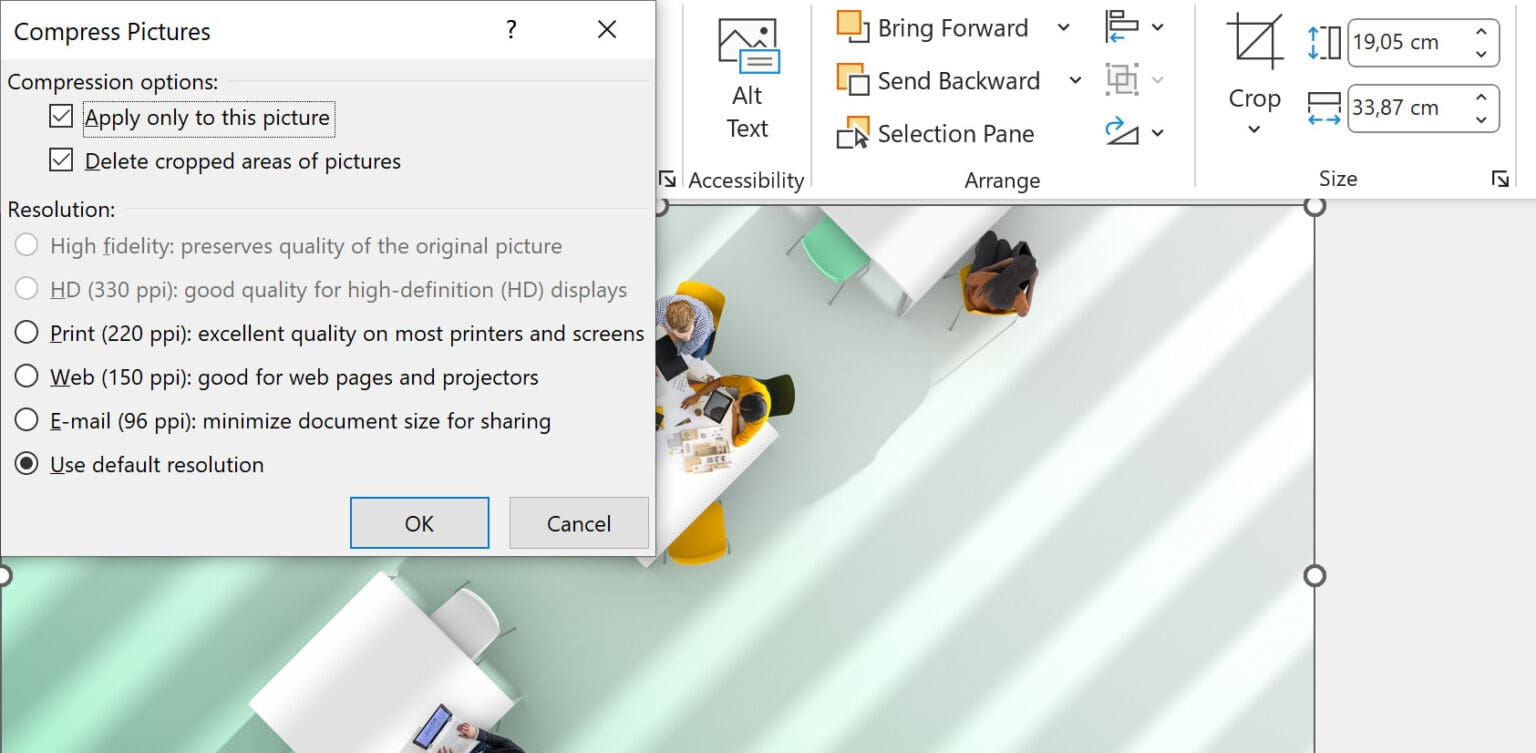Click the Group objects icon
Screen dimensions: 1536x753
[1123, 80]
